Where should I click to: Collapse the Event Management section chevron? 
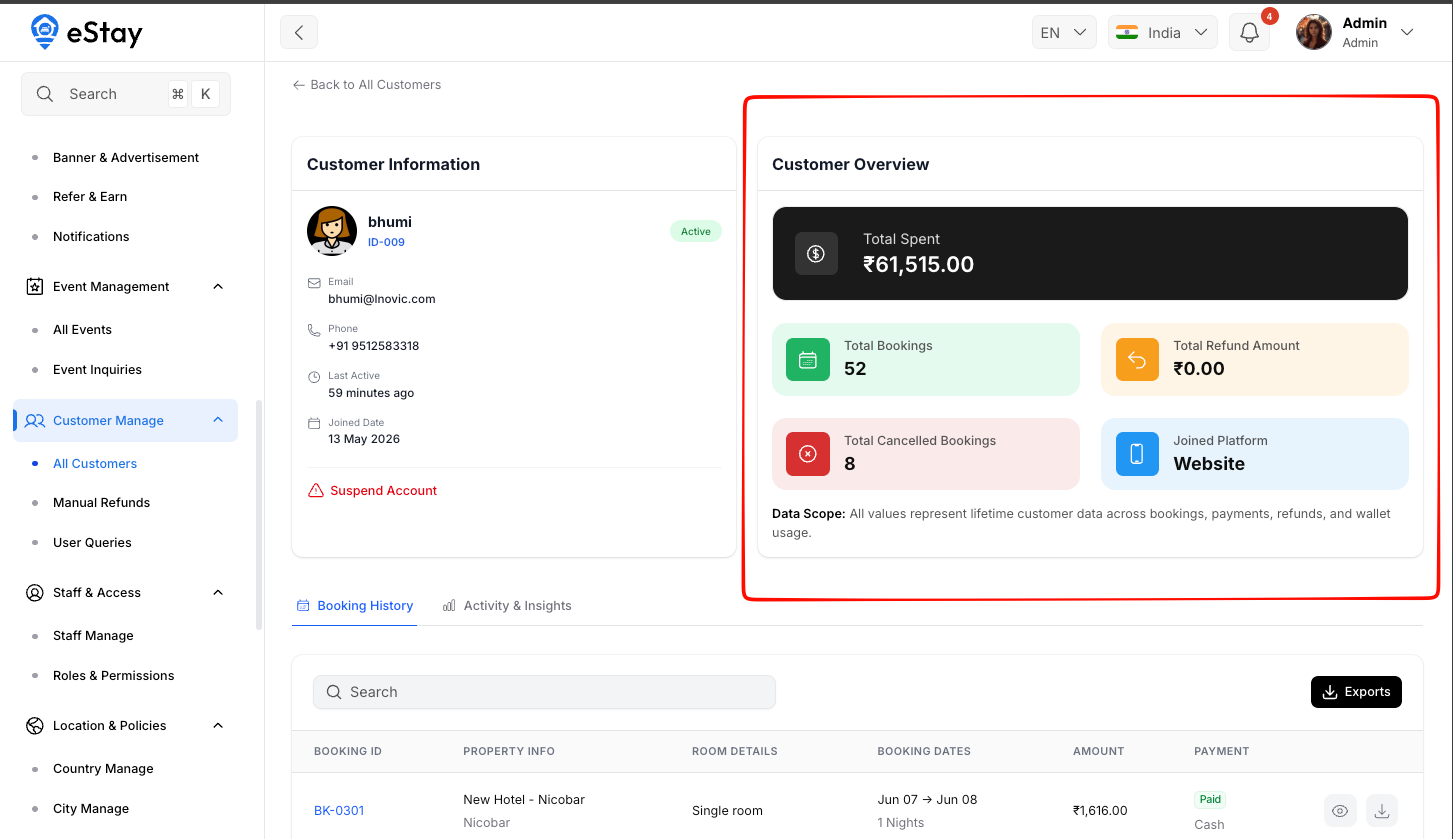point(218,287)
